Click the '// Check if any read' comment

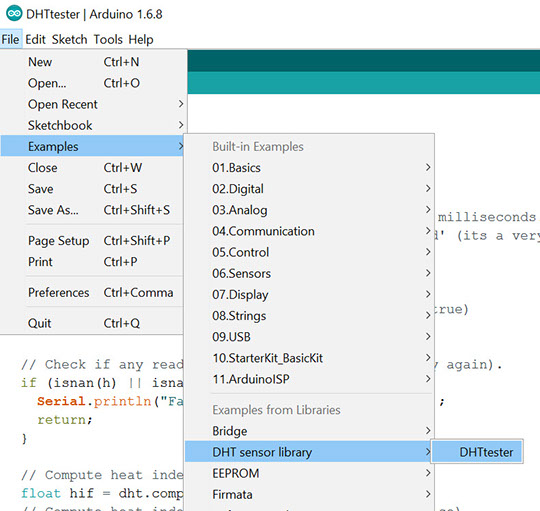pyautogui.click(x=102, y=364)
